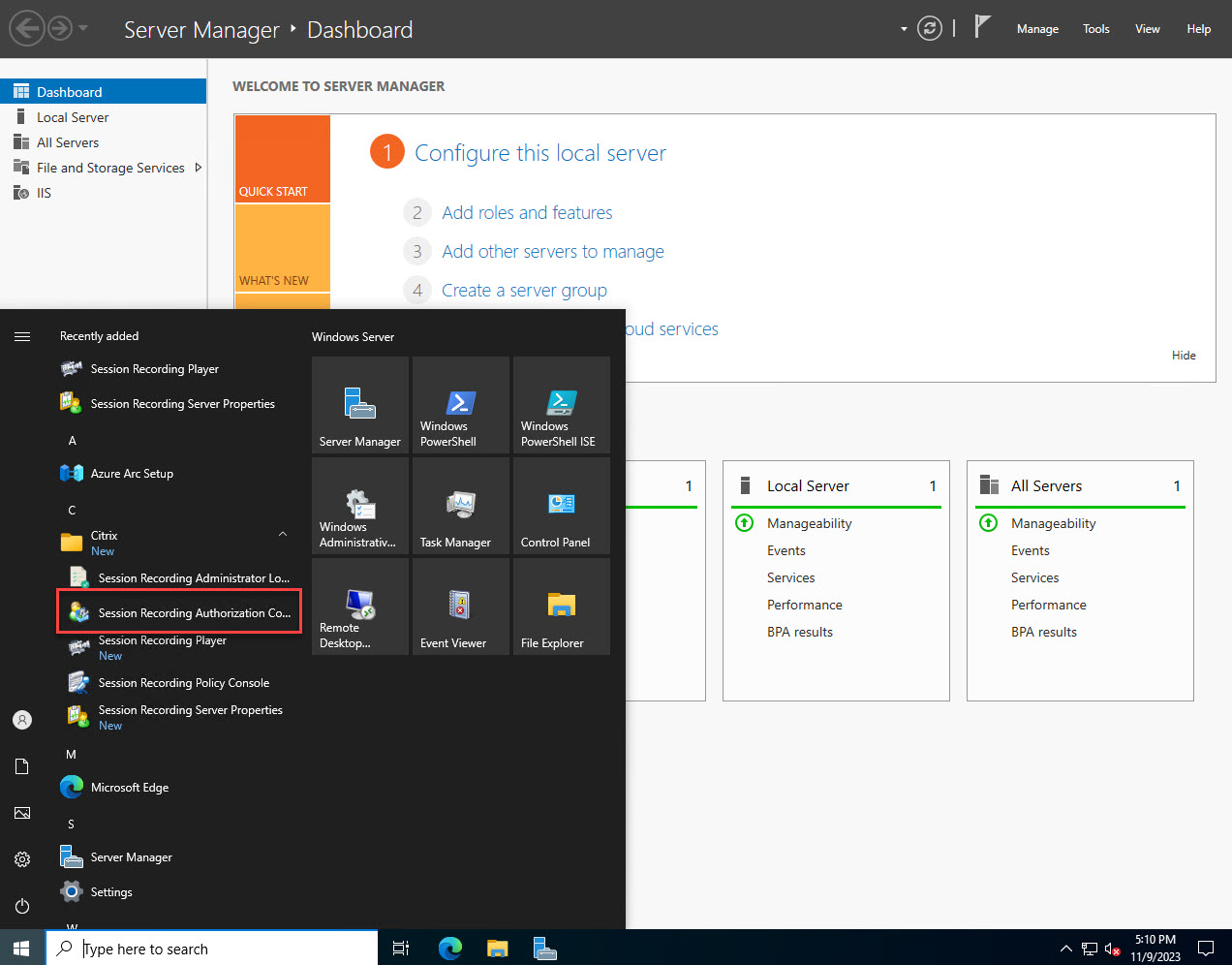
Task: Launch Windows PowerShell ISE tile
Action: [561, 405]
